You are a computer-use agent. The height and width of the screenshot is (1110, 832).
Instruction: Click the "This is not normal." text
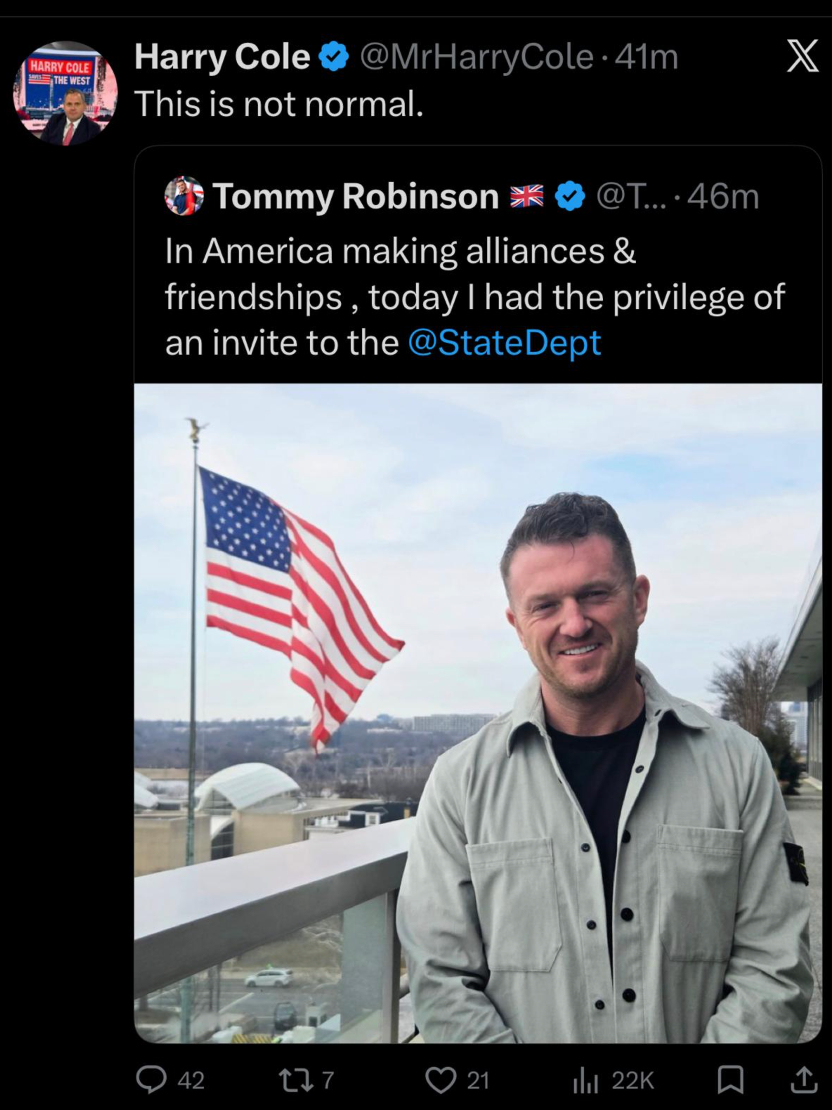coord(279,102)
